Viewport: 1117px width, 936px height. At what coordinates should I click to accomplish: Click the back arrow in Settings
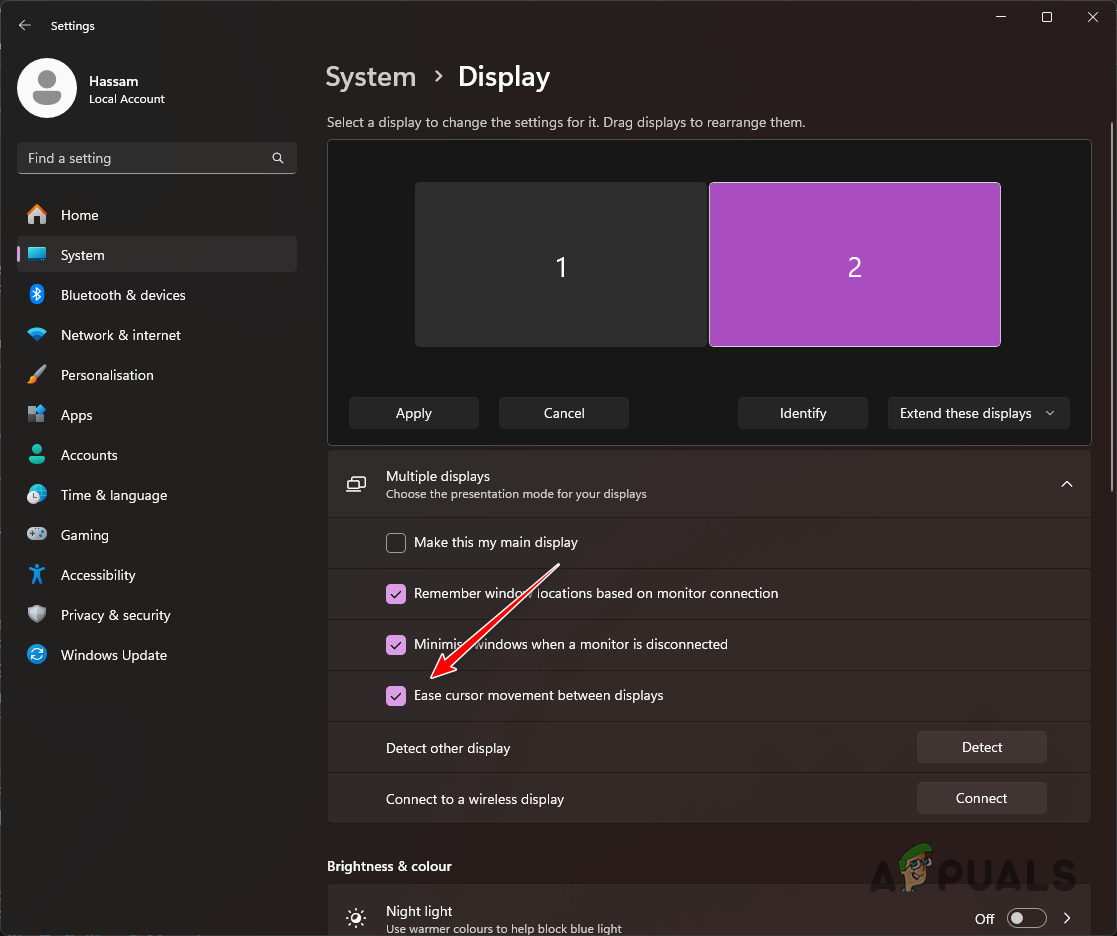click(24, 25)
